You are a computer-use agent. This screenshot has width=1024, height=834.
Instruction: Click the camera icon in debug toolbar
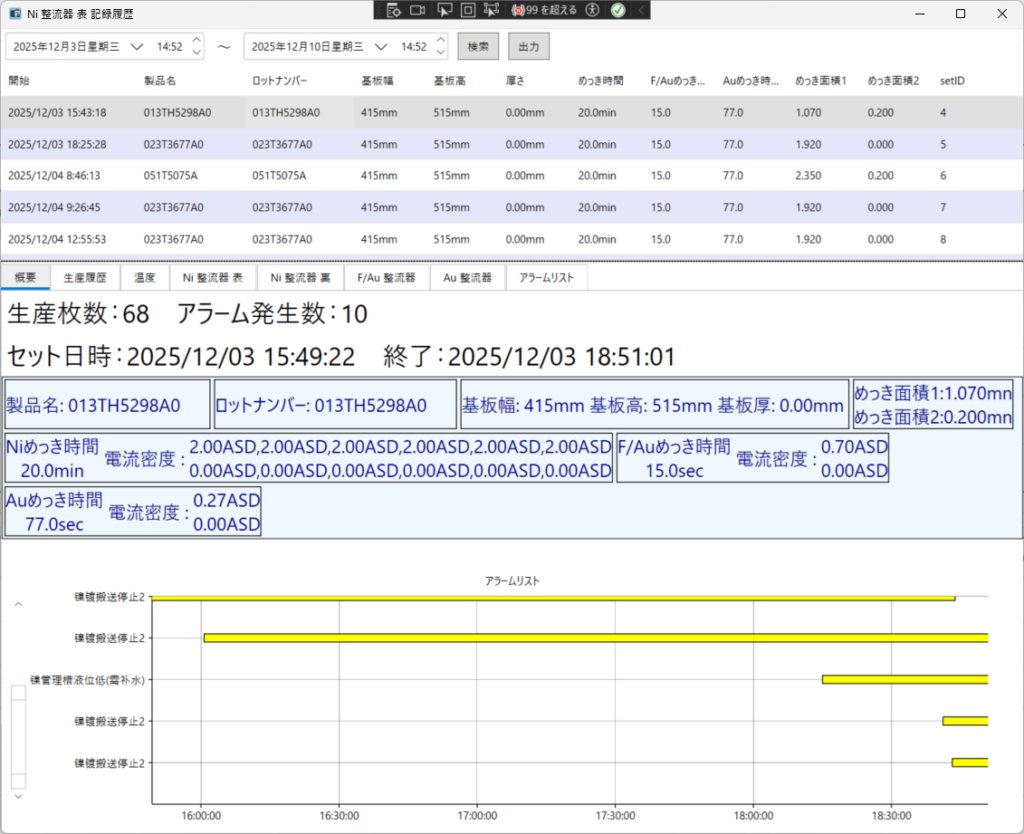click(x=418, y=10)
